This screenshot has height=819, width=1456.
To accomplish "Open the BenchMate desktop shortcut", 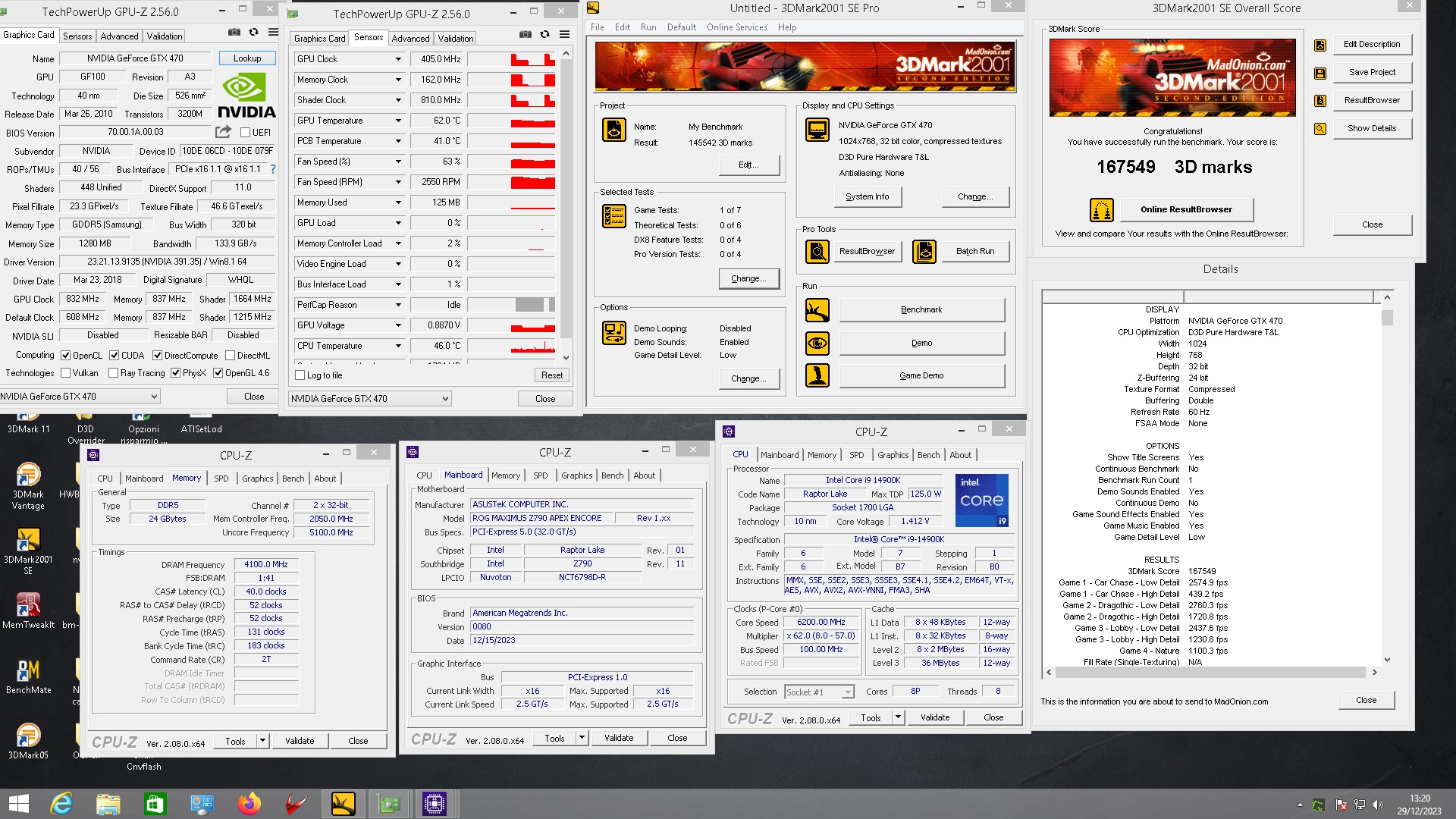I will [x=28, y=676].
